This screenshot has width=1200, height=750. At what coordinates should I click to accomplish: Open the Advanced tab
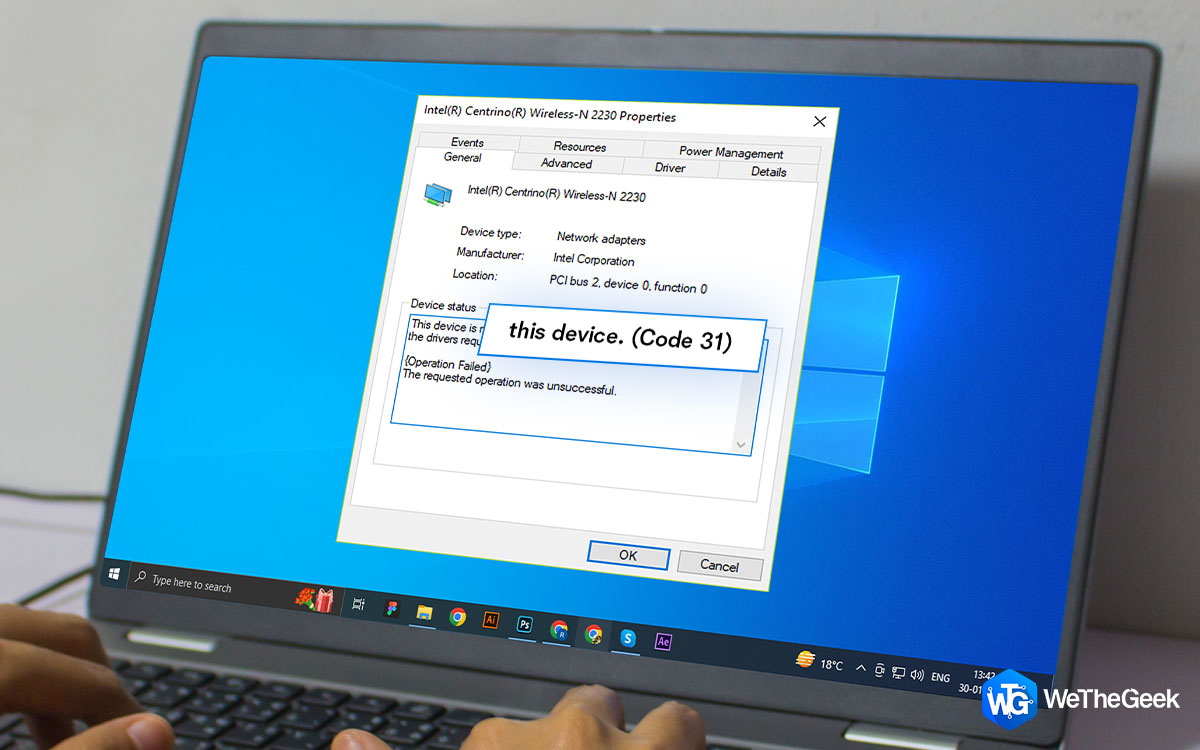coord(567,163)
